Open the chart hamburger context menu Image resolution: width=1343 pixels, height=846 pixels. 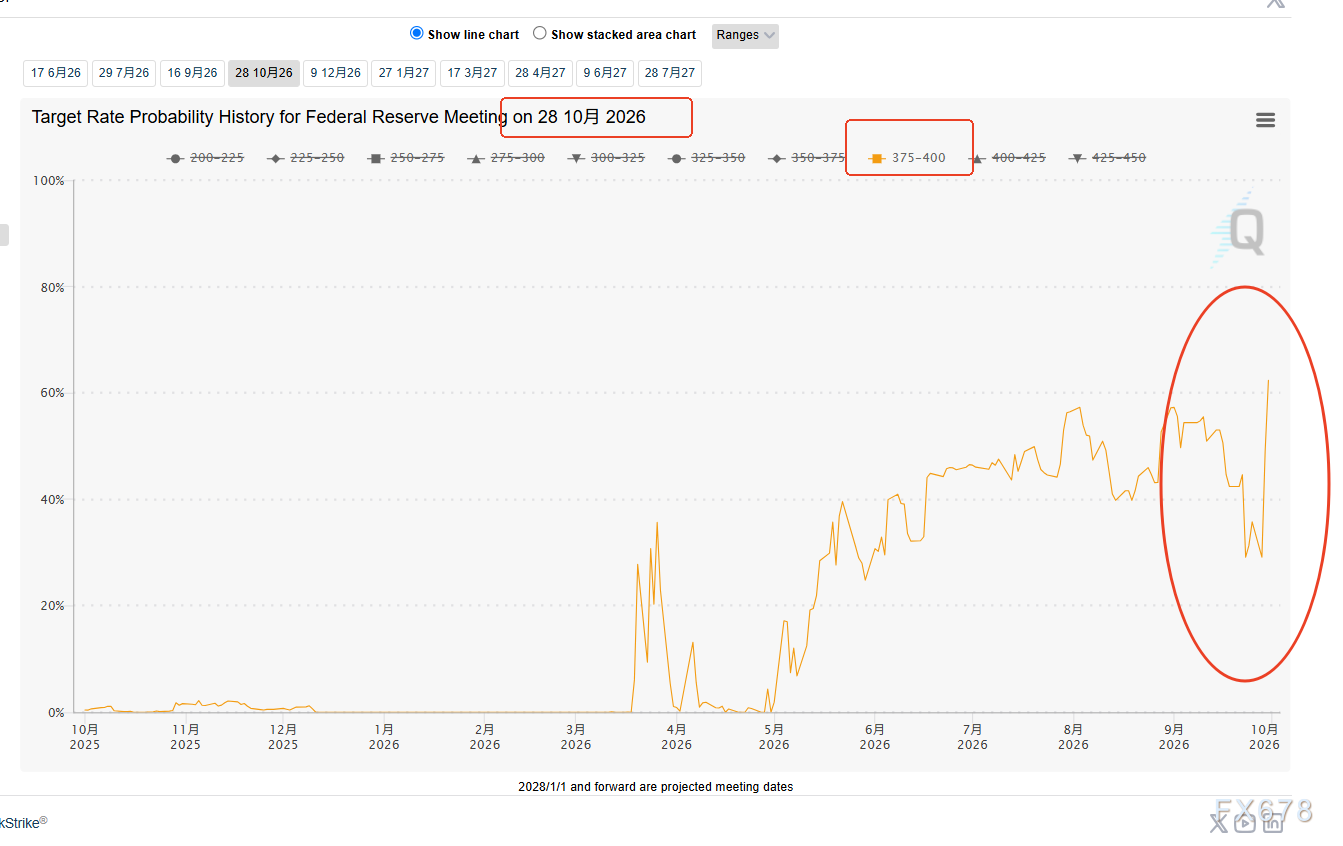[1265, 120]
